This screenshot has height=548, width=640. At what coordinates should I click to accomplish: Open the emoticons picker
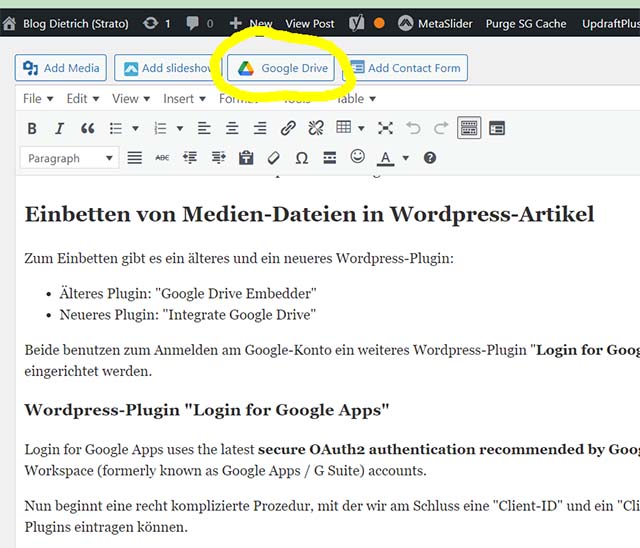tap(357, 157)
